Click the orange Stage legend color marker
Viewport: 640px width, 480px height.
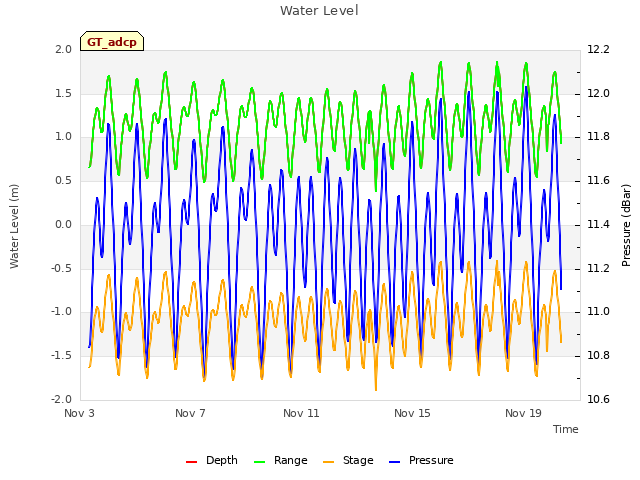(329, 462)
